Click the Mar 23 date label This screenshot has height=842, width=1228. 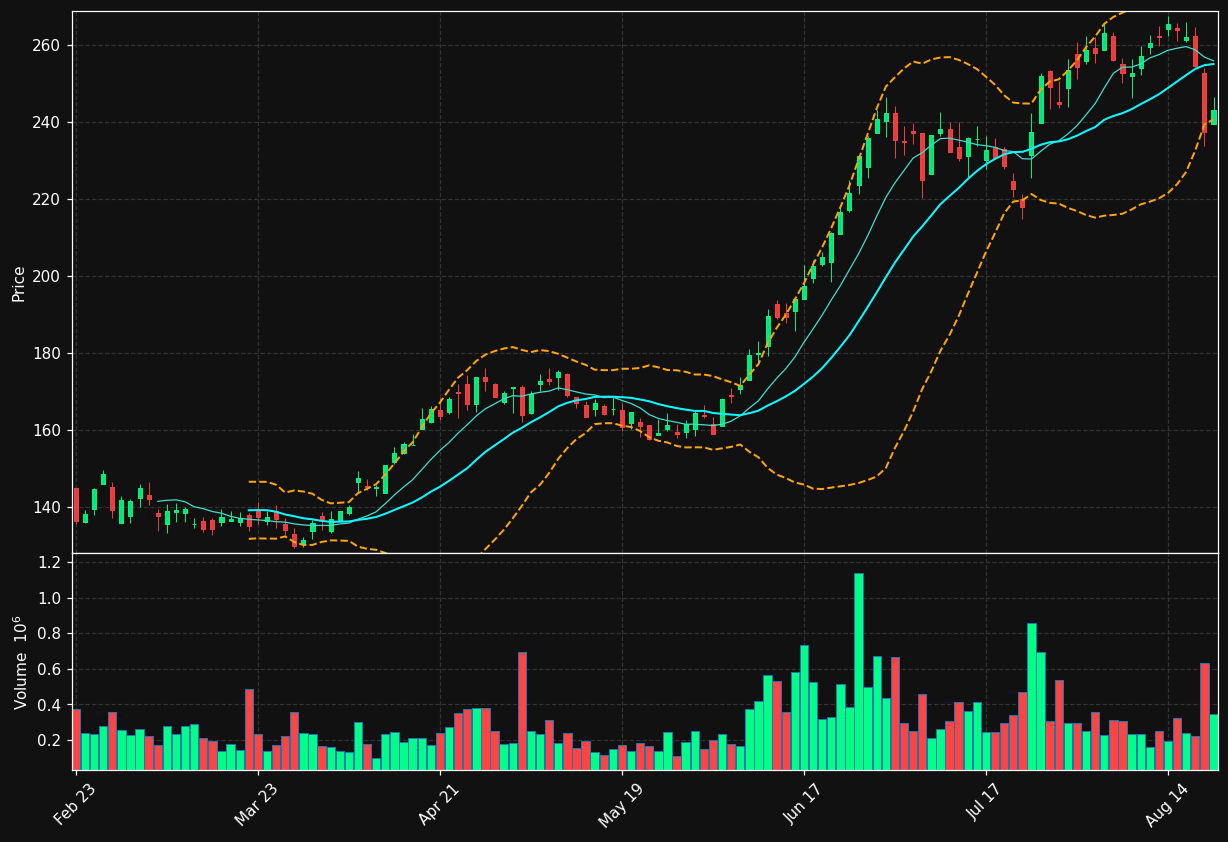(x=257, y=803)
